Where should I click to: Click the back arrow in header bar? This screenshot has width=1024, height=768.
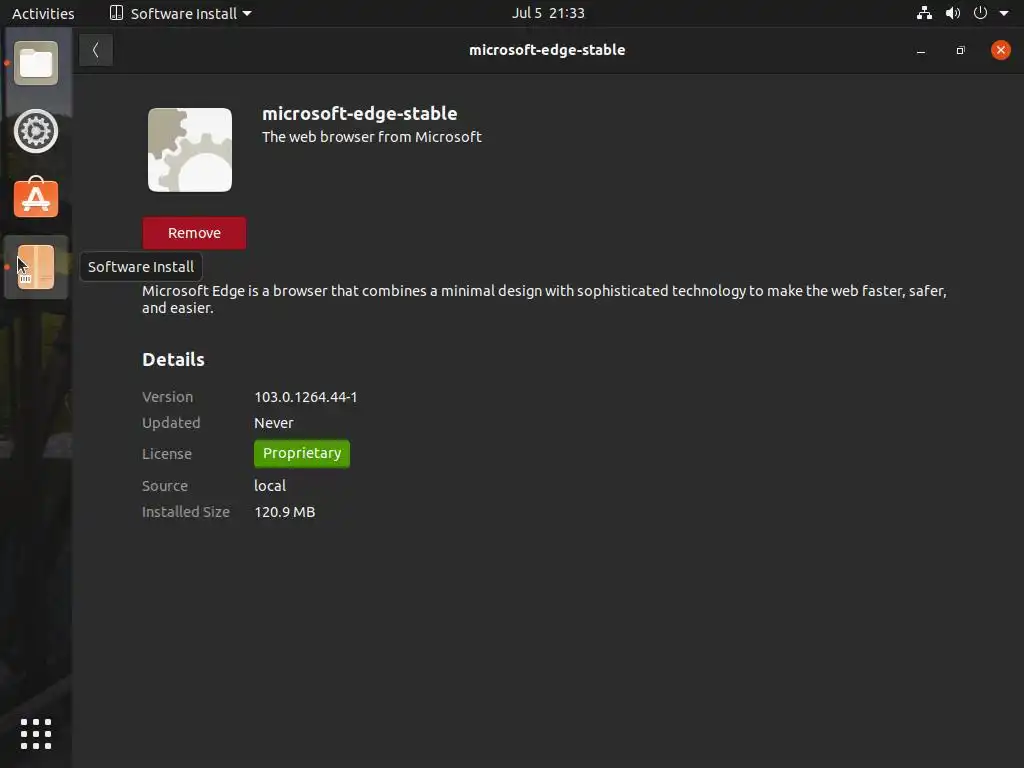click(x=96, y=50)
